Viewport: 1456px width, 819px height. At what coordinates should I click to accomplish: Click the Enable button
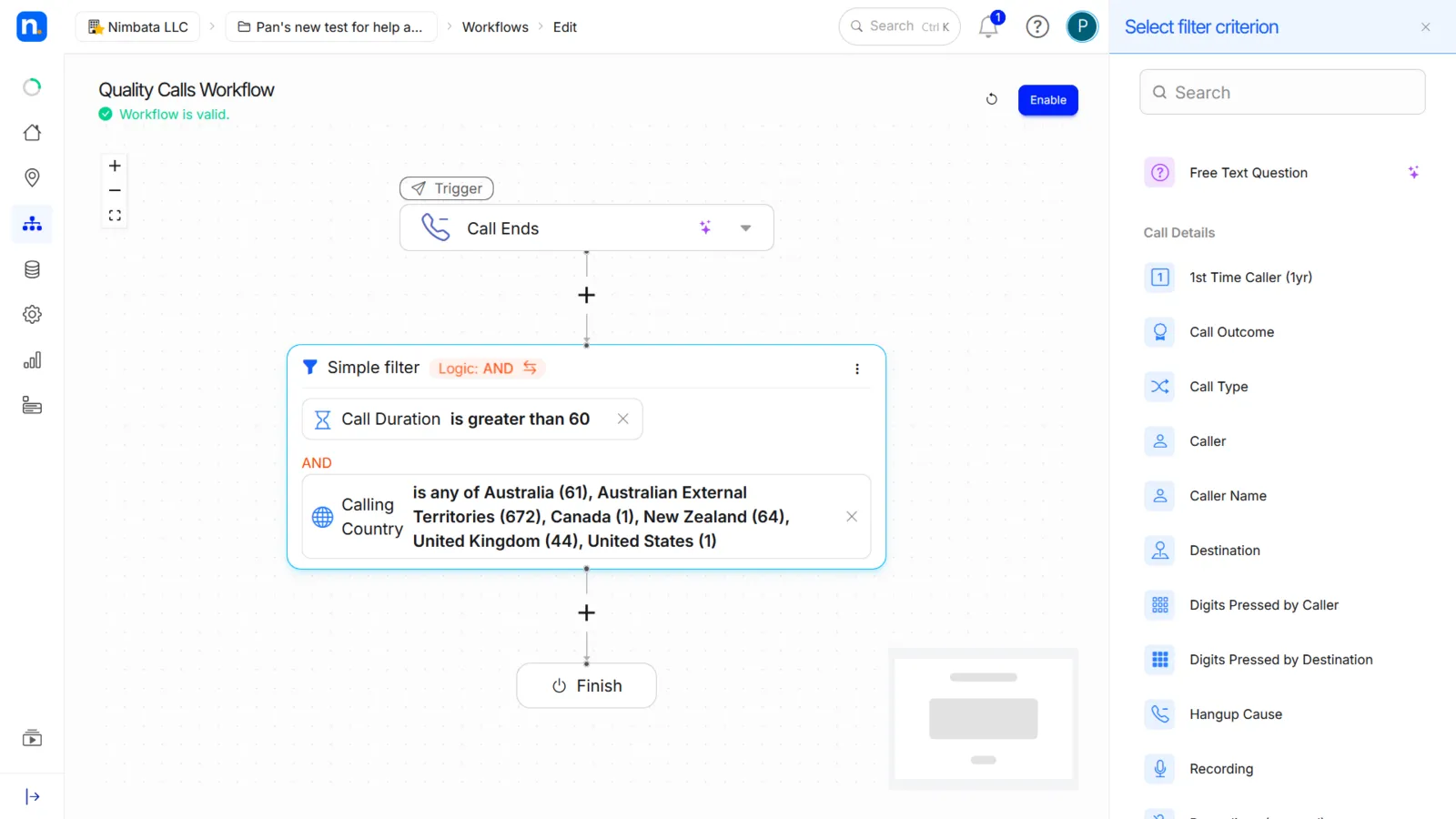click(x=1048, y=100)
